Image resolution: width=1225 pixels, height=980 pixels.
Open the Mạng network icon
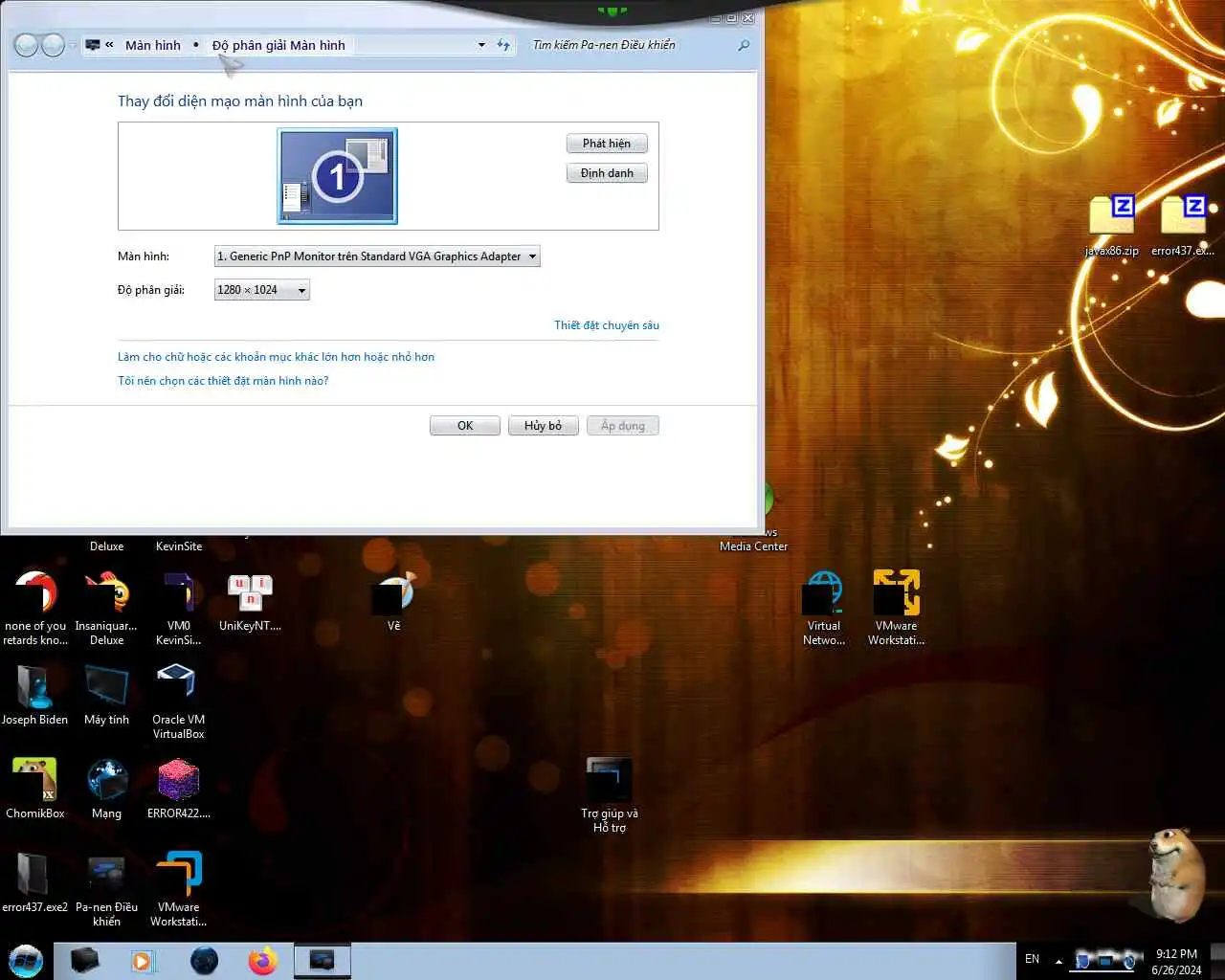[106, 788]
